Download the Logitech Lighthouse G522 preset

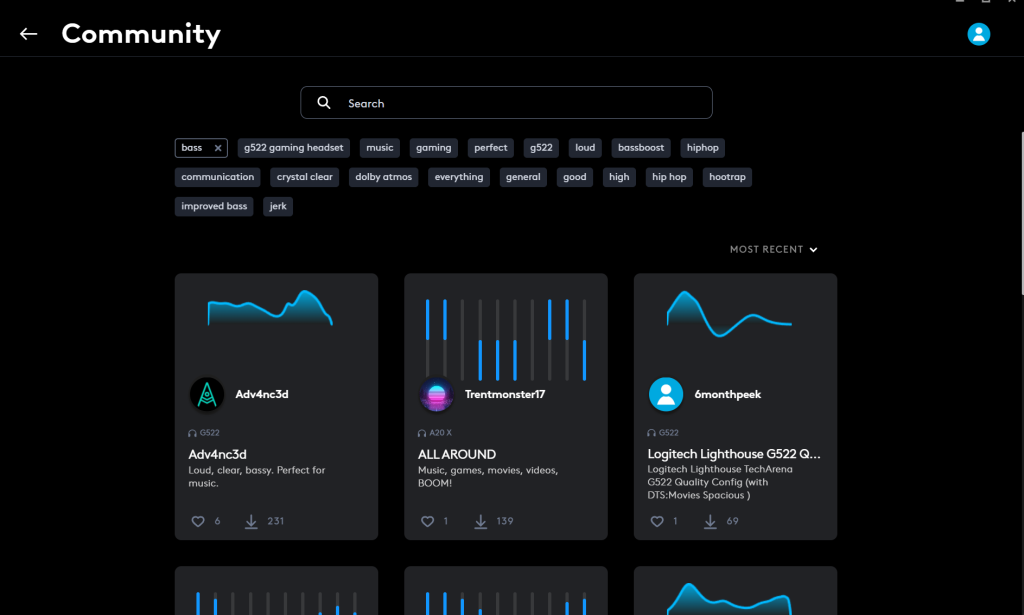pyautogui.click(x=710, y=522)
